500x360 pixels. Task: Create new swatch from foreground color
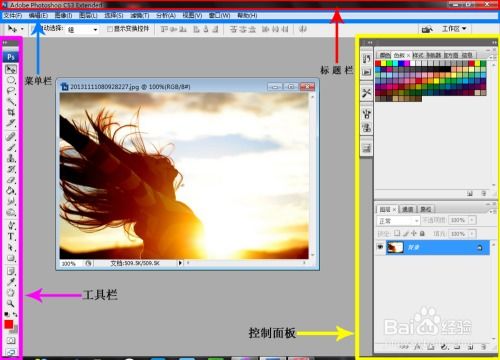(470, 193)
